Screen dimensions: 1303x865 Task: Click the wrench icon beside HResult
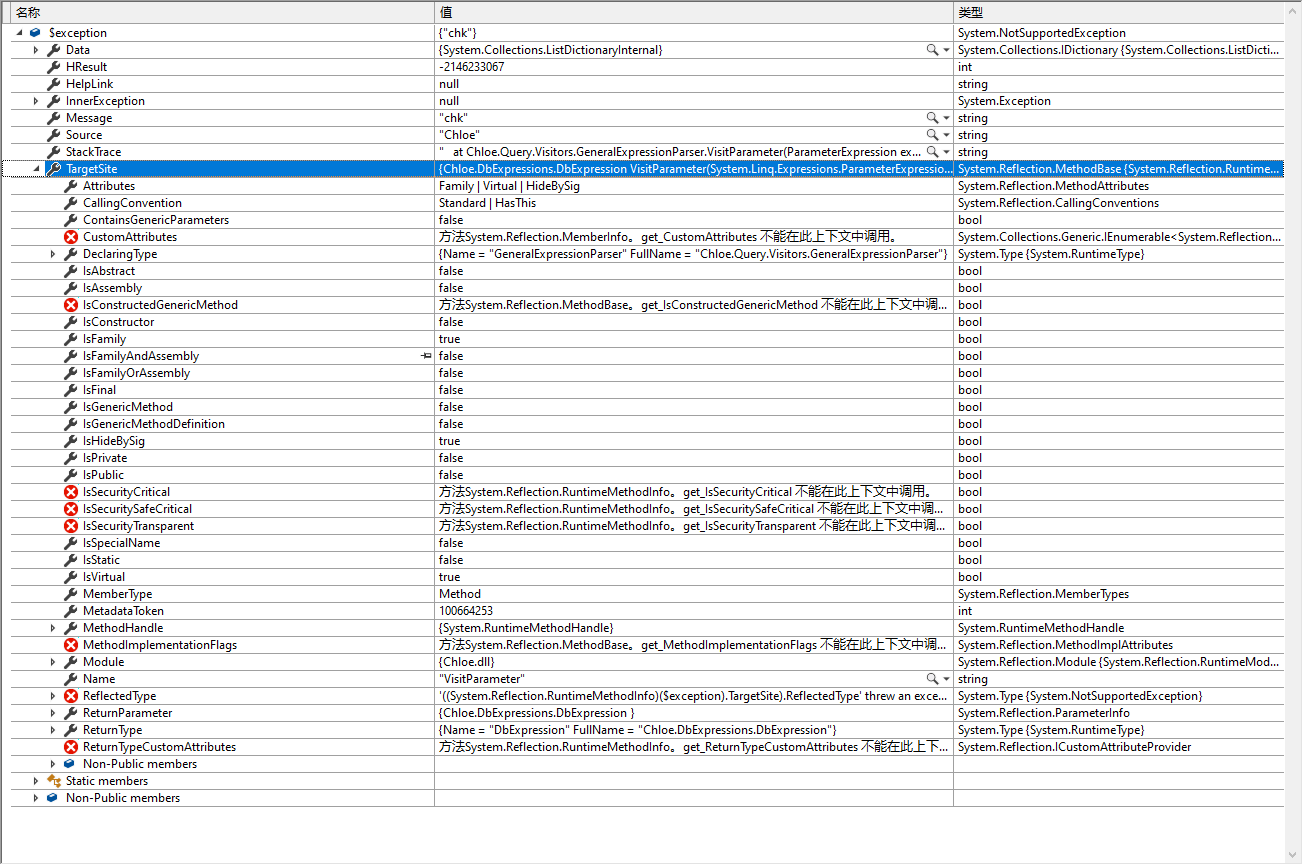[55, 66]
